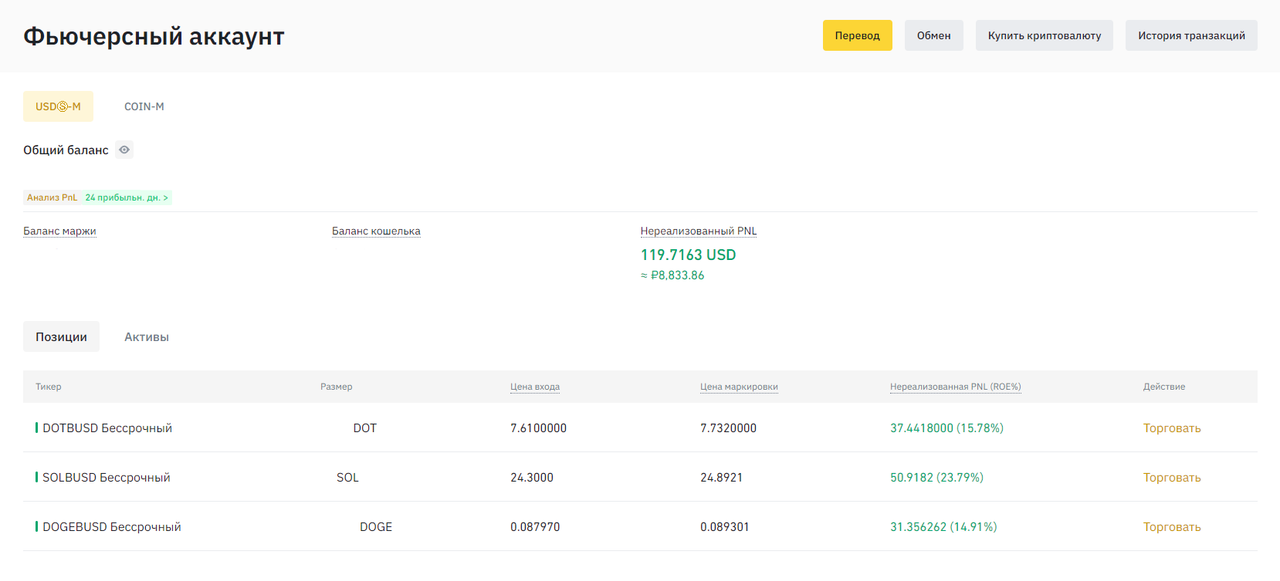The height and width of the screenshot is (581, 1280).
Task: Click SOL mark price 24.8921
Action: [x=722, y=478]
